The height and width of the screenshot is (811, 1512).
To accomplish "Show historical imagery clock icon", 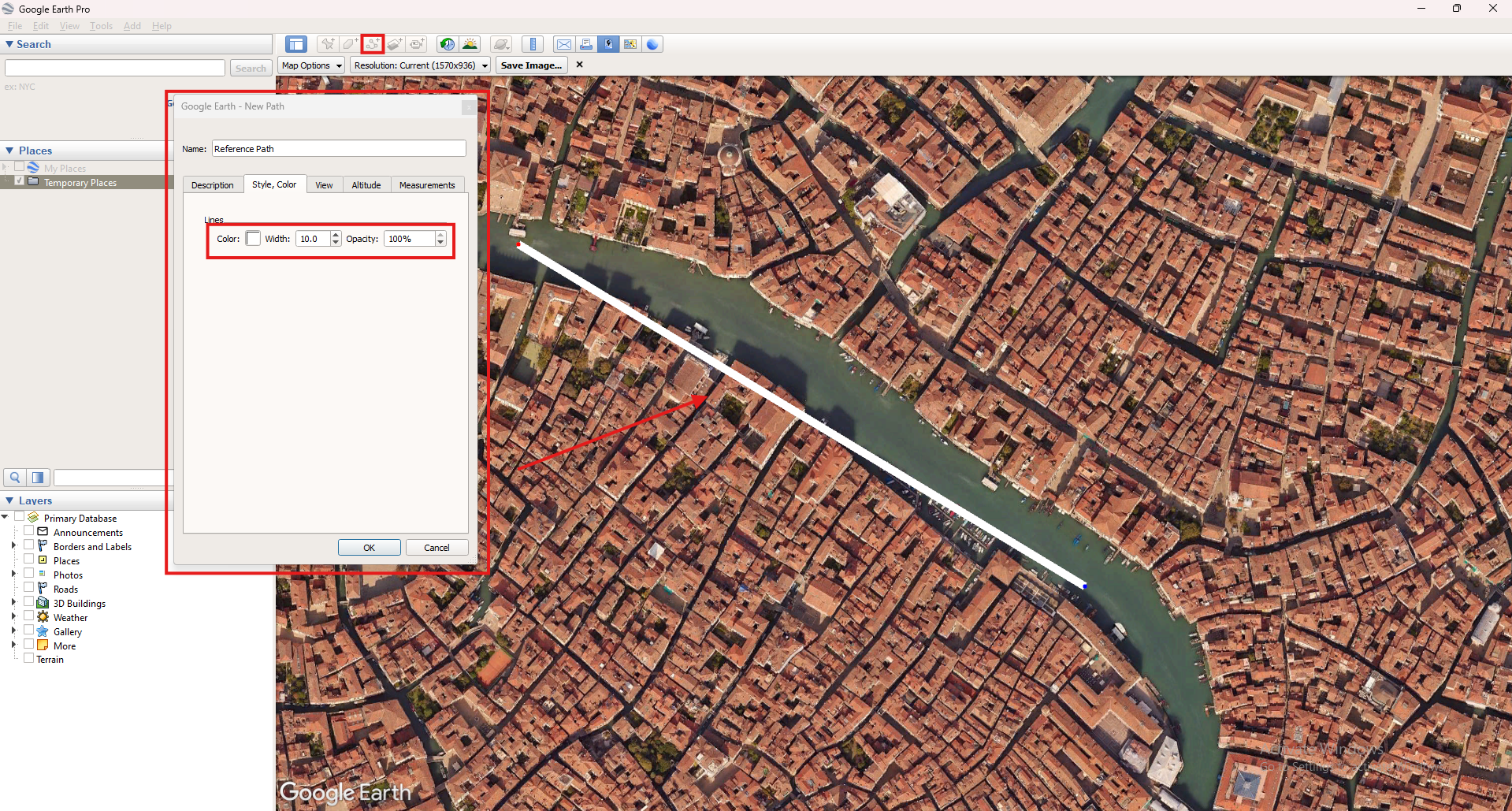I will point(448,44).
